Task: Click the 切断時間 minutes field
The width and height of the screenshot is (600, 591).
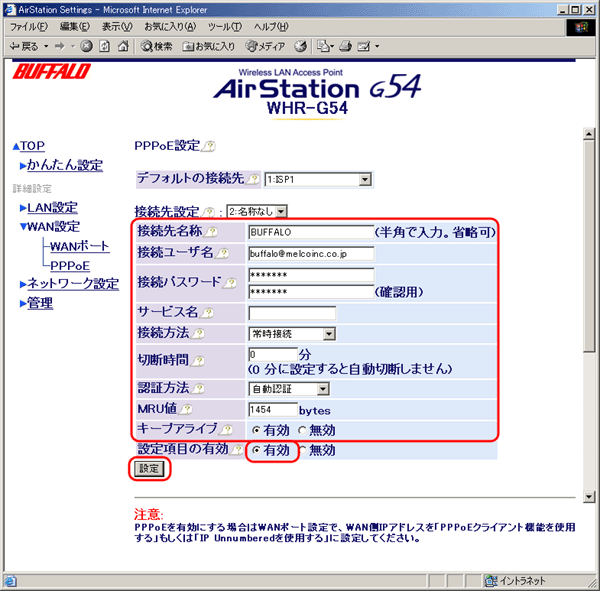Action: pos(273,354)
